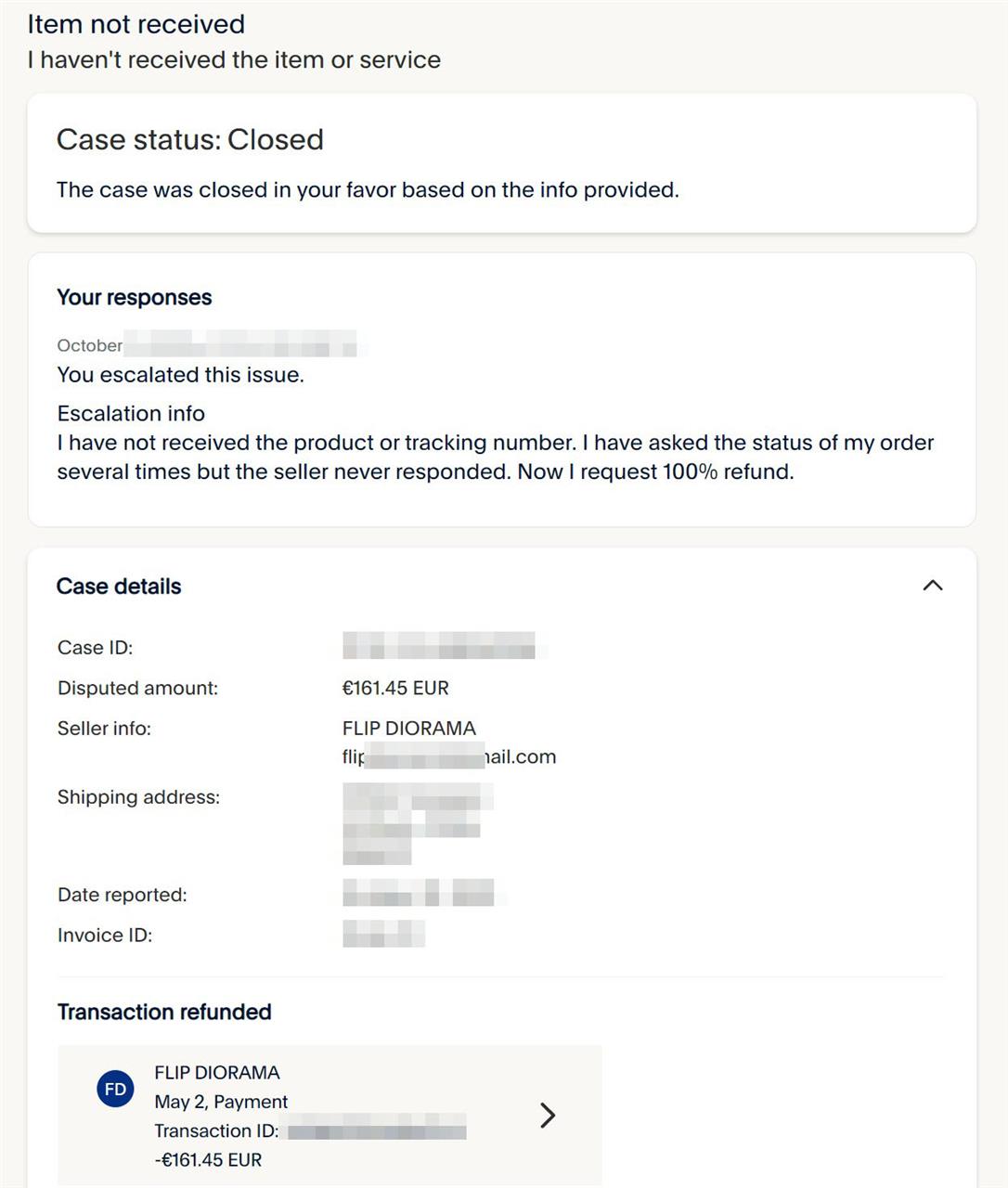The width and height of the screenshot is (1008, 1188).
Task: Click the FD avatar icon
Action: 115,1089
